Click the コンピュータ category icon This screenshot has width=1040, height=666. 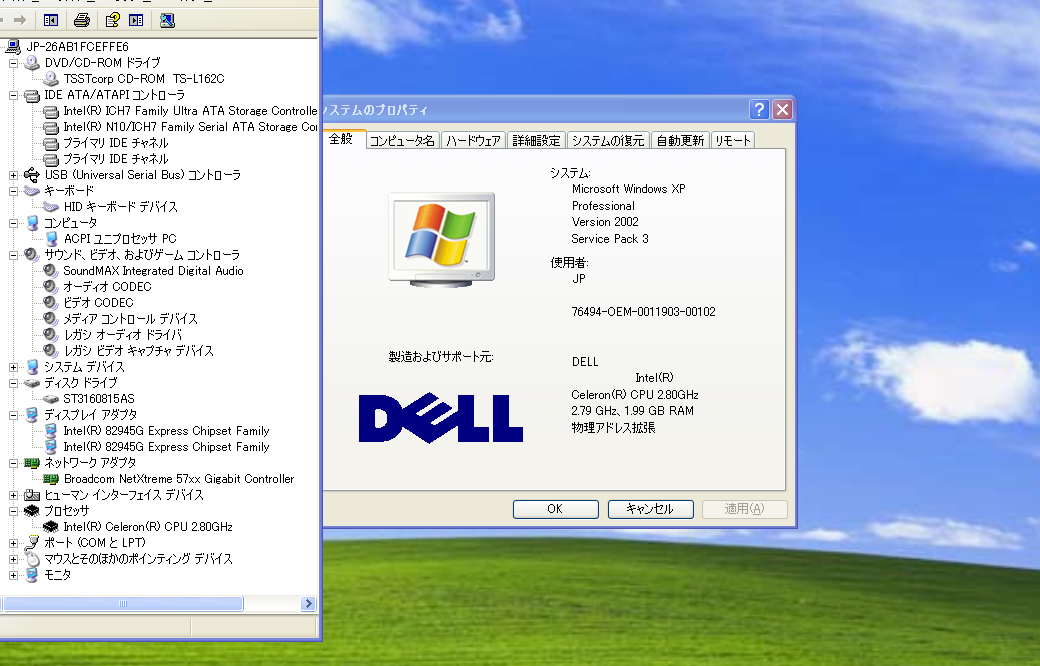click(32, 223)
